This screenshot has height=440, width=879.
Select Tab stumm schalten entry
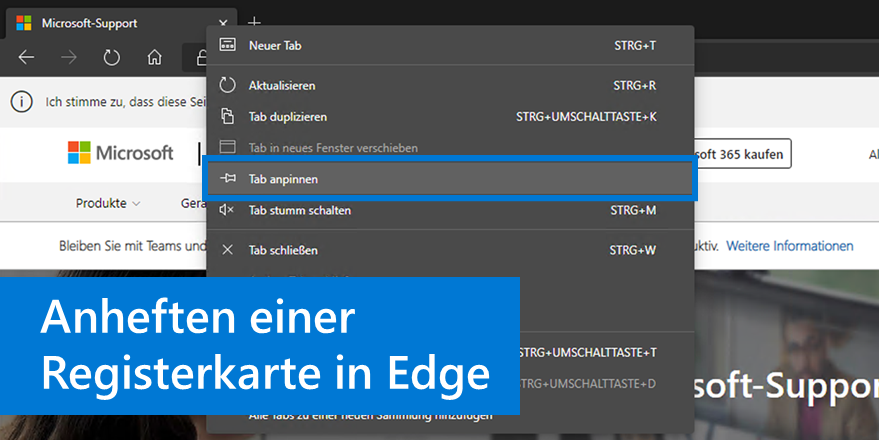click(450, 210)
